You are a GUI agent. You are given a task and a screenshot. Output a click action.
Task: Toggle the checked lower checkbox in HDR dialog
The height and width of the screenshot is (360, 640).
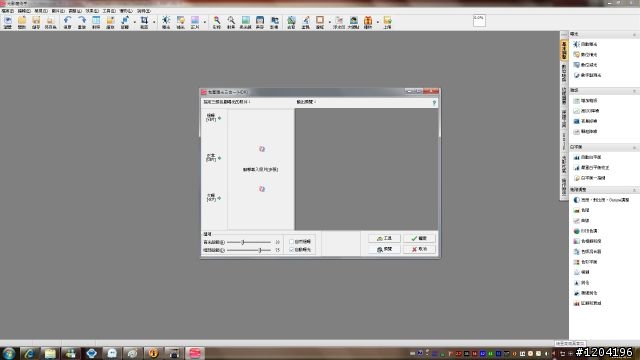291,249
